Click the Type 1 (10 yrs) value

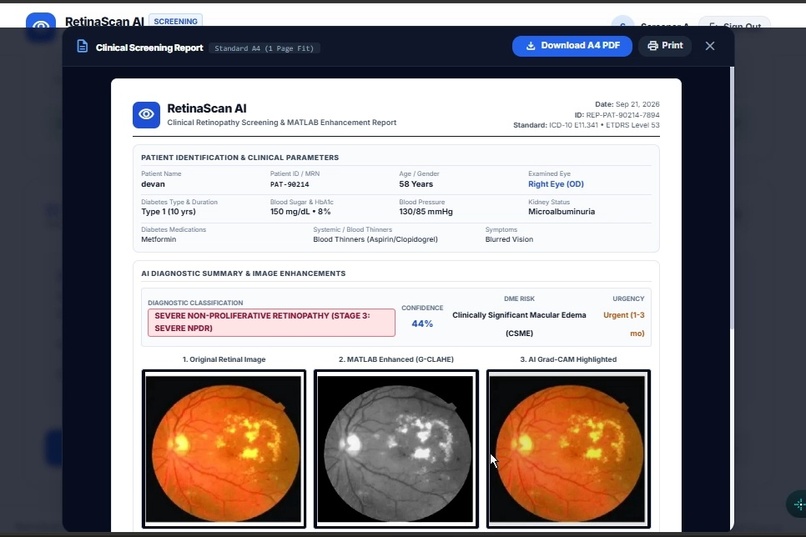[168, 212]
